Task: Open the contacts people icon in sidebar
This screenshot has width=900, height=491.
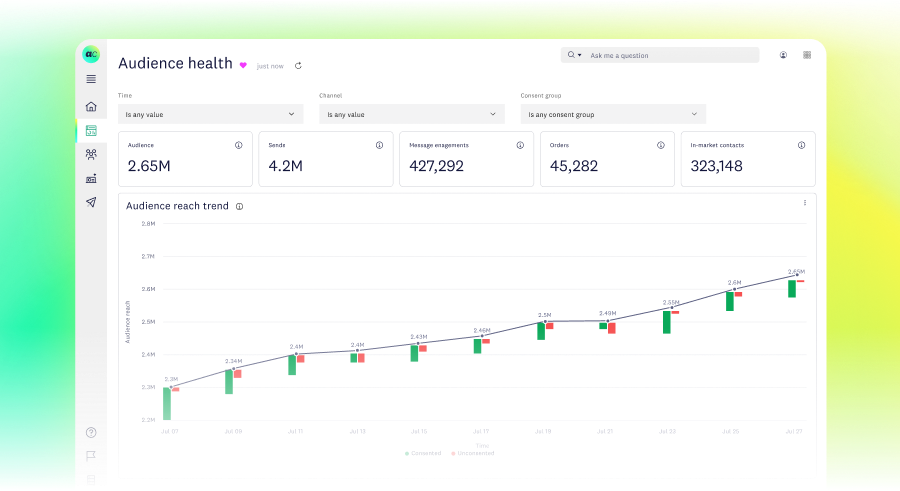Action: [91, 154]
